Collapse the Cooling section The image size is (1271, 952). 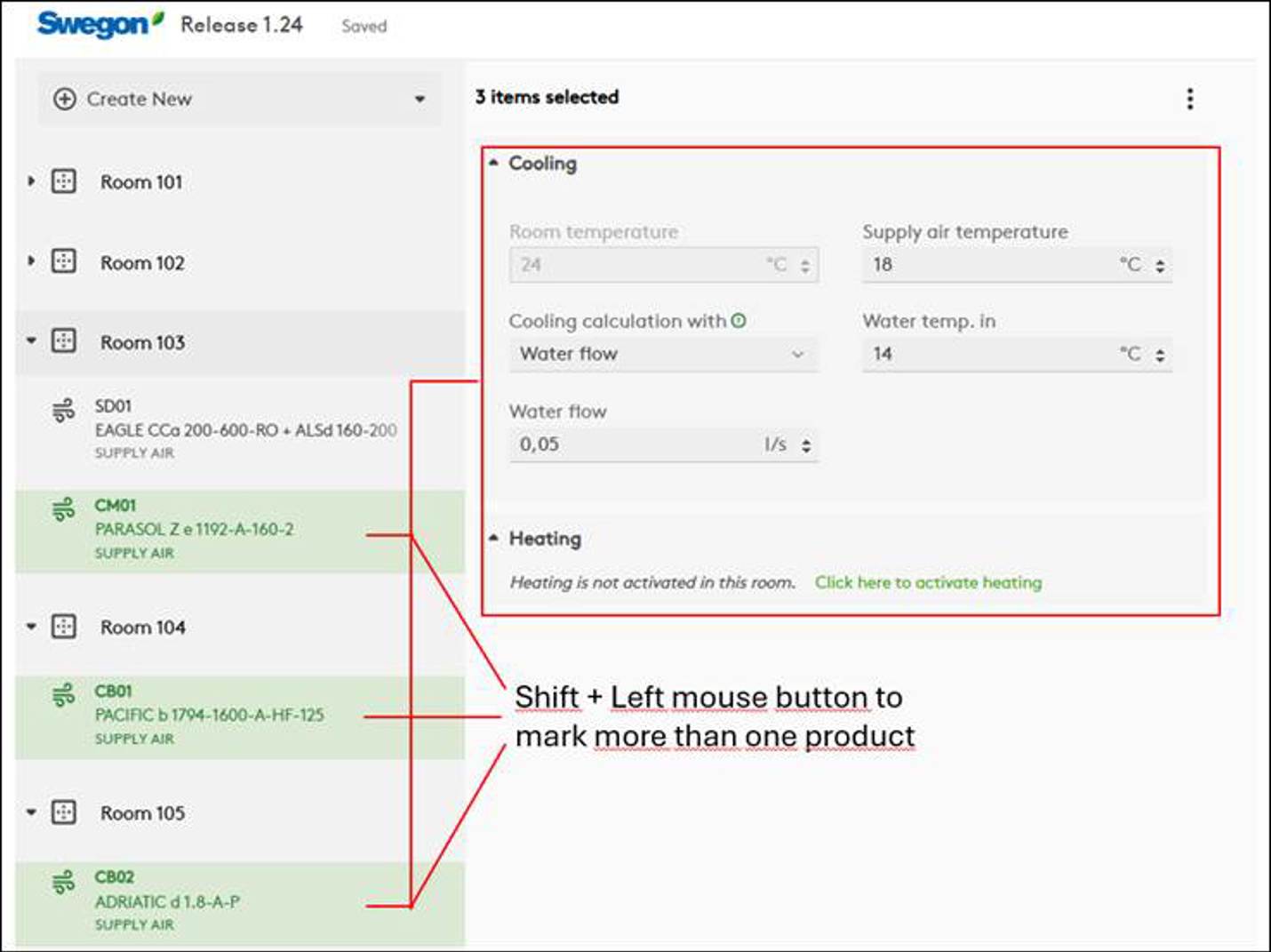point(494,164)
